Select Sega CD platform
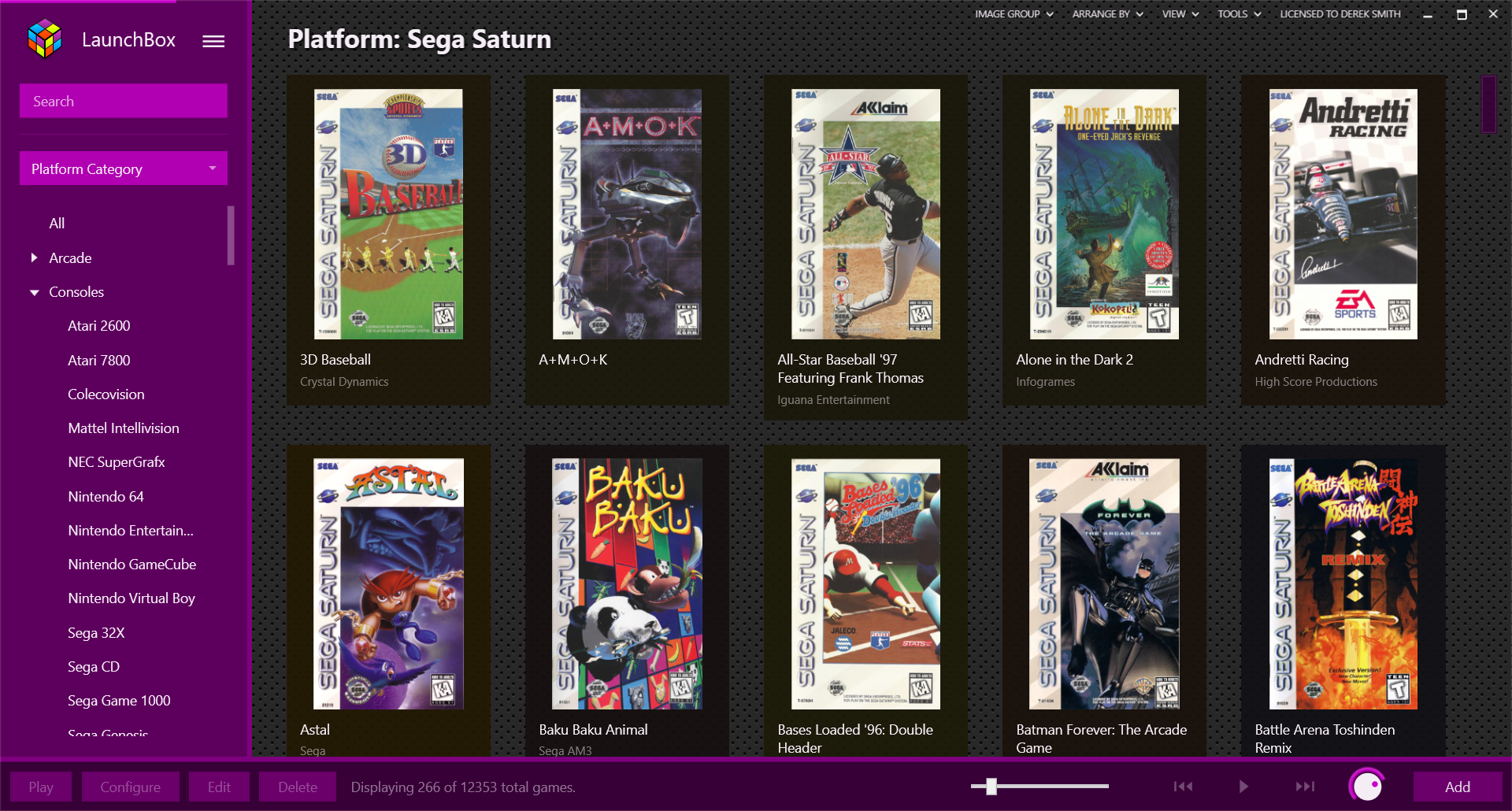The width and height of the screenshot is (1512, 811). click(94, 667)
